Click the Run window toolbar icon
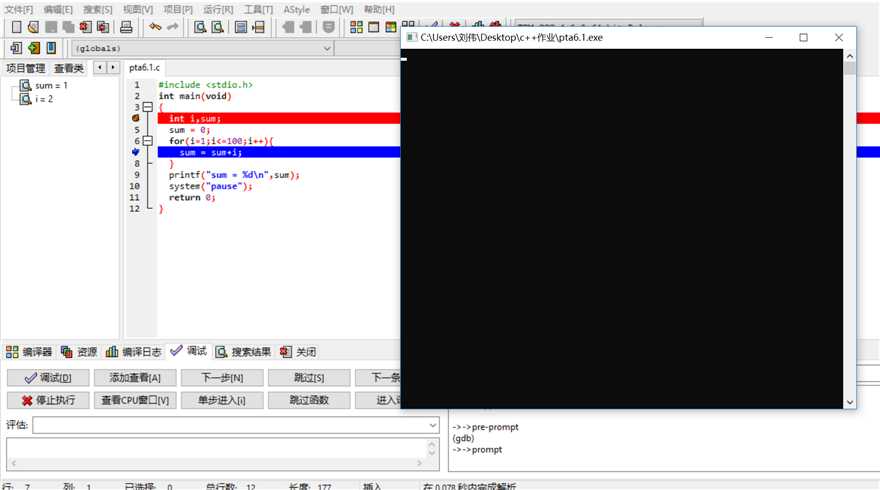The image size is (880, 490). tap(374, 27)
